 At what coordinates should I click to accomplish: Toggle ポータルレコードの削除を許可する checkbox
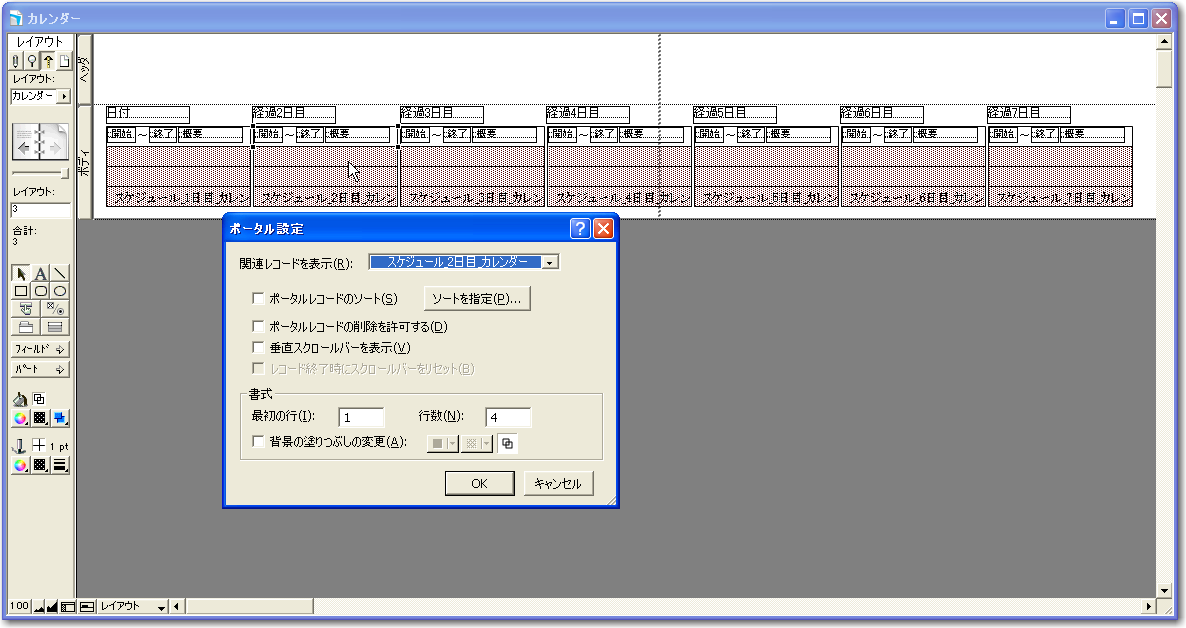(259, 326)
